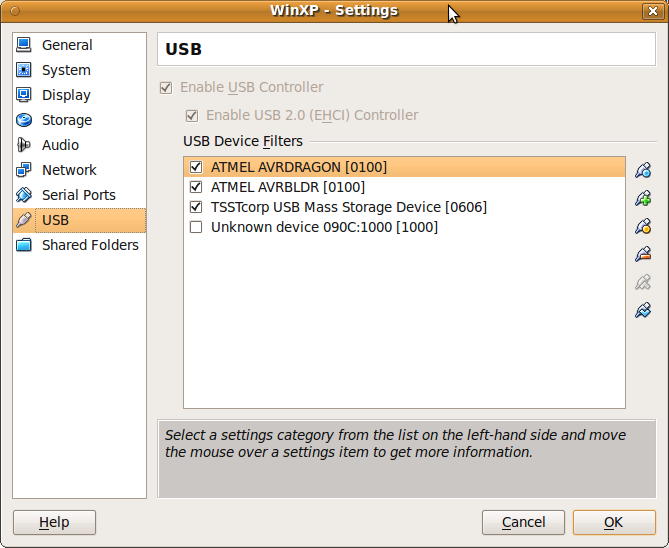Select the Storage category
Screen dimensions: 669x548
pos(67,120)
